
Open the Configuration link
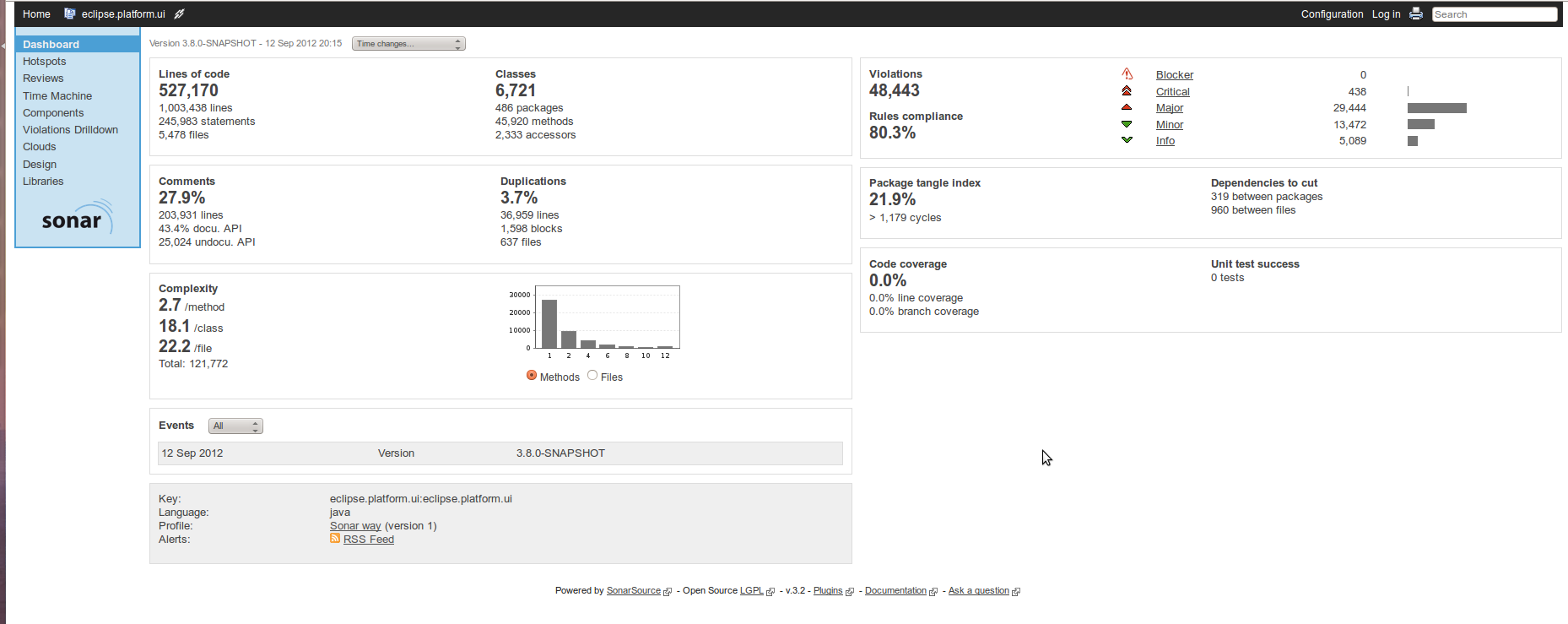coord(1332,14)
